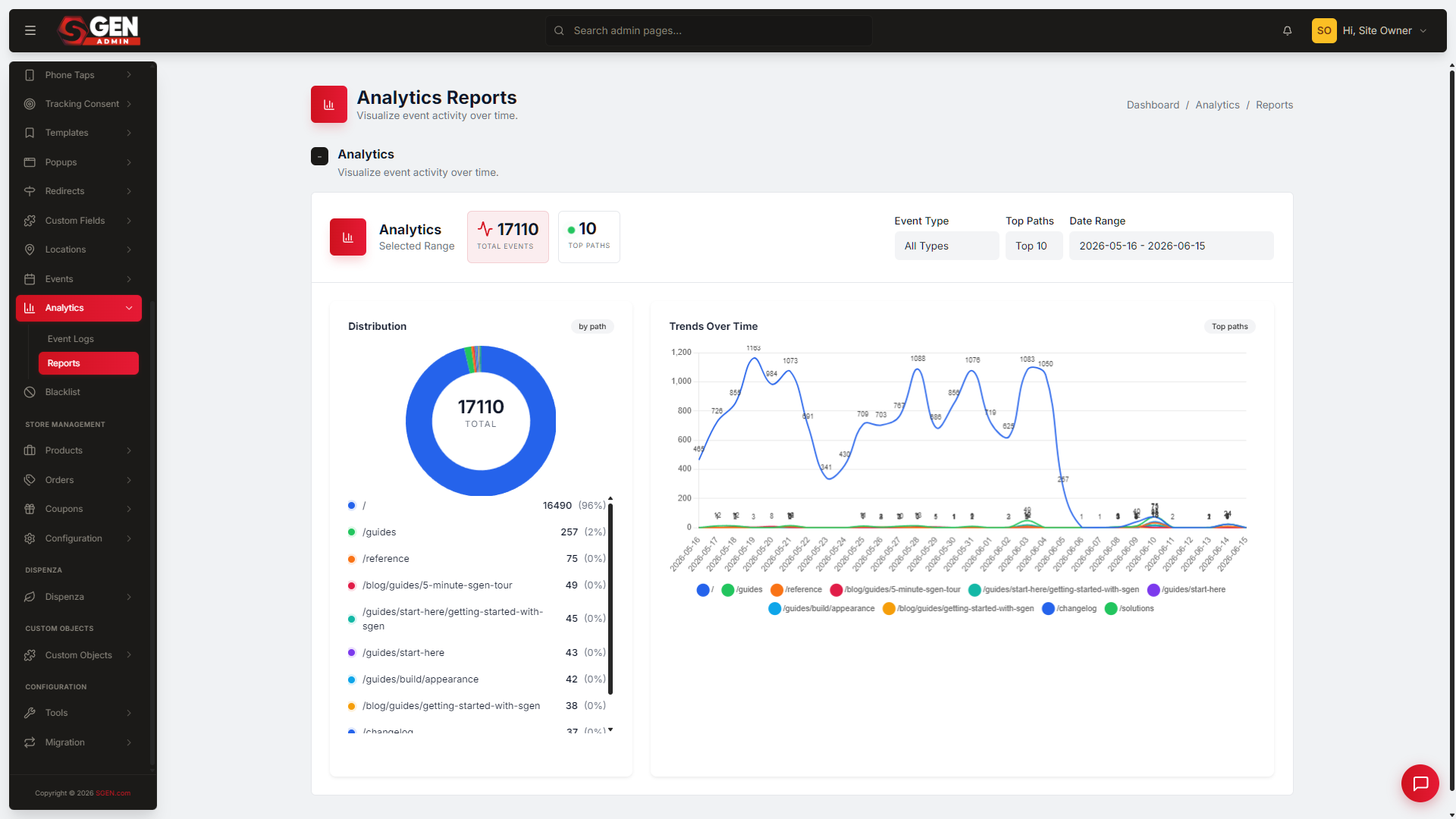Click the Migration arrows icon

(x=30, y=742)
